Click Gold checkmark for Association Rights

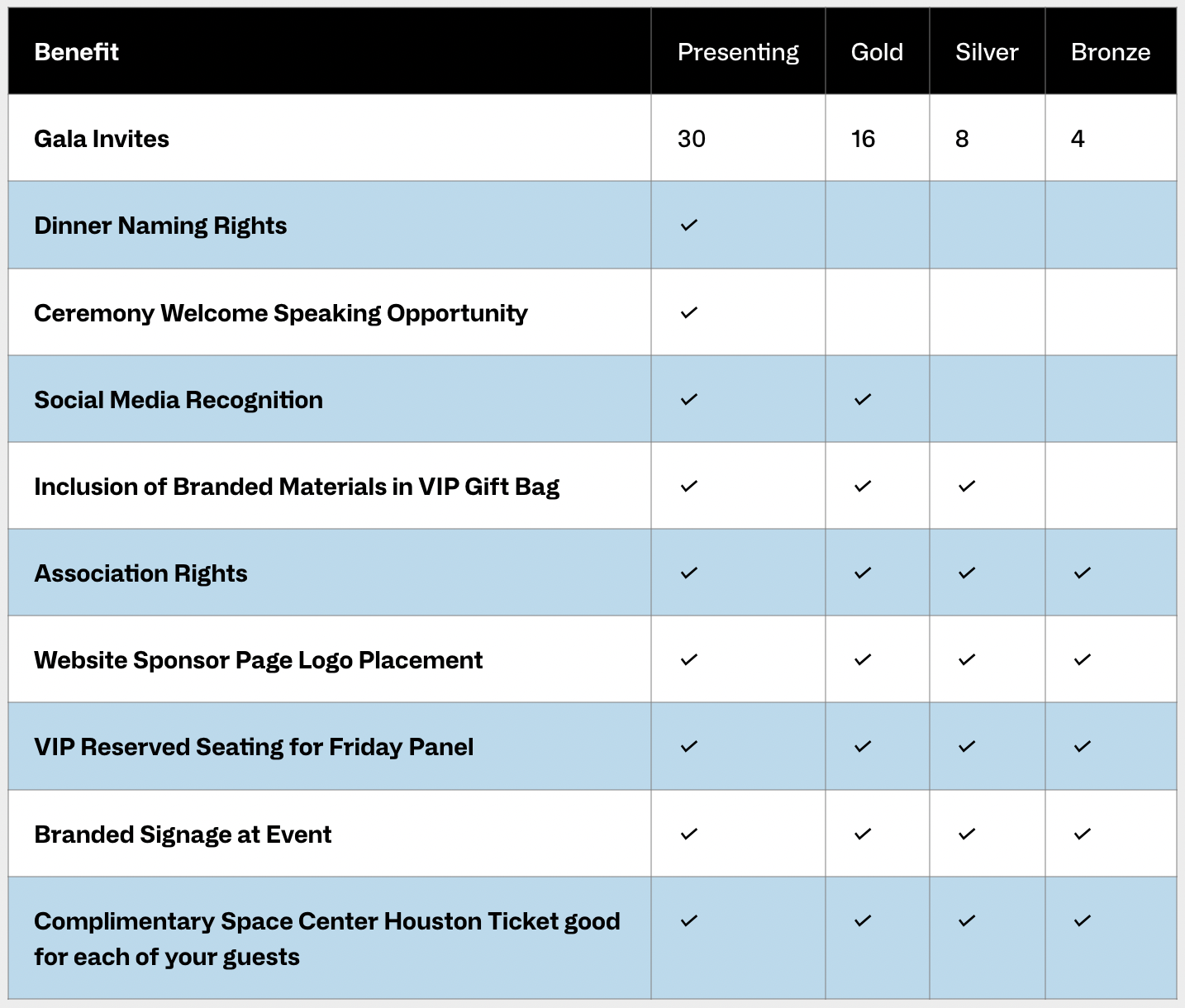(x=863, y=573)
